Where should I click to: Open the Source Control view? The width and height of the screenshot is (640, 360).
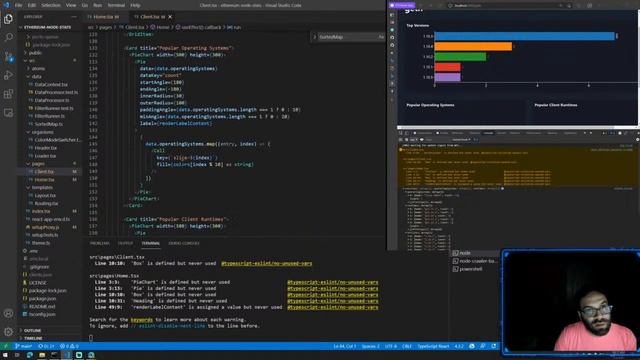click(8, 56)
